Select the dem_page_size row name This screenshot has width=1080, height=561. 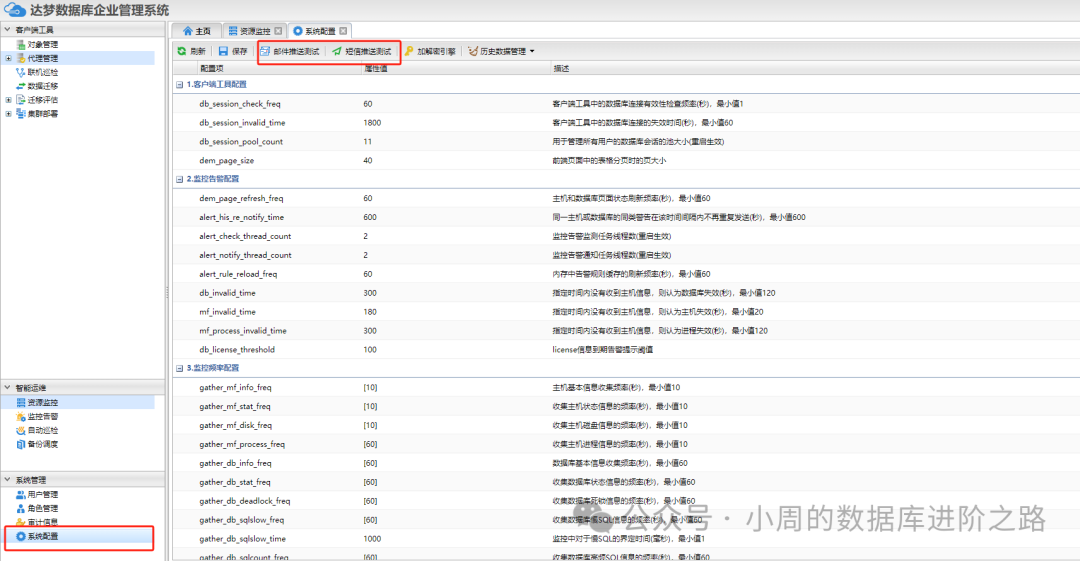coord(227,161)
